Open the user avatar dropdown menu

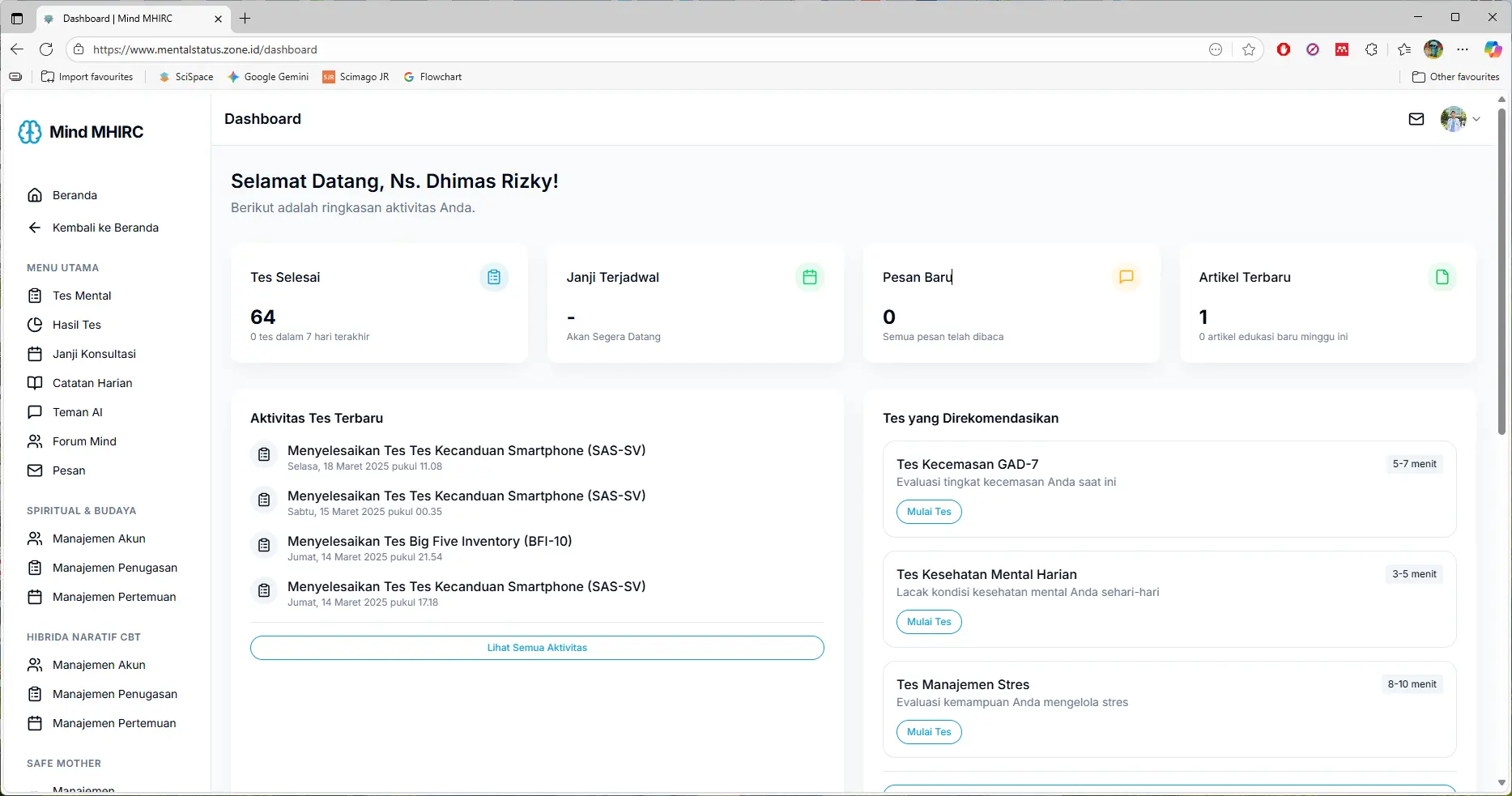[x=1461, y=119]
